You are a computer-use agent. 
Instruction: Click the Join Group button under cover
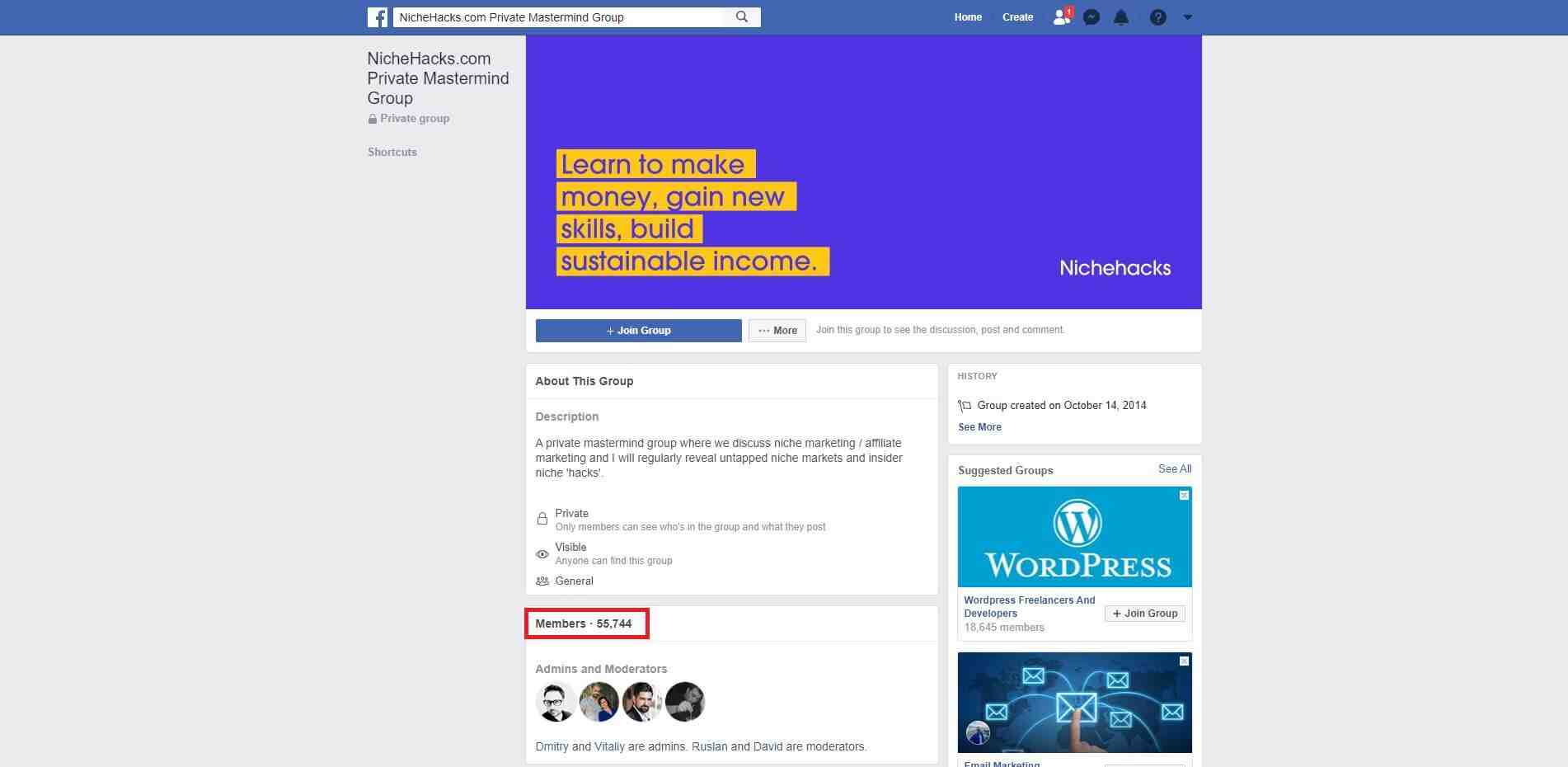638,331
